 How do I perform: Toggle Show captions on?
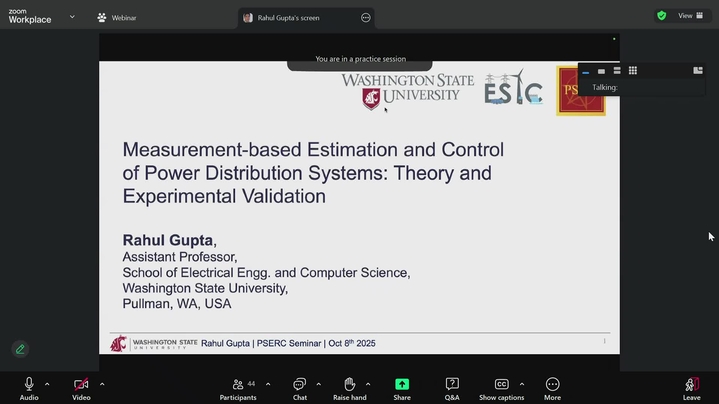pos(502,385)
